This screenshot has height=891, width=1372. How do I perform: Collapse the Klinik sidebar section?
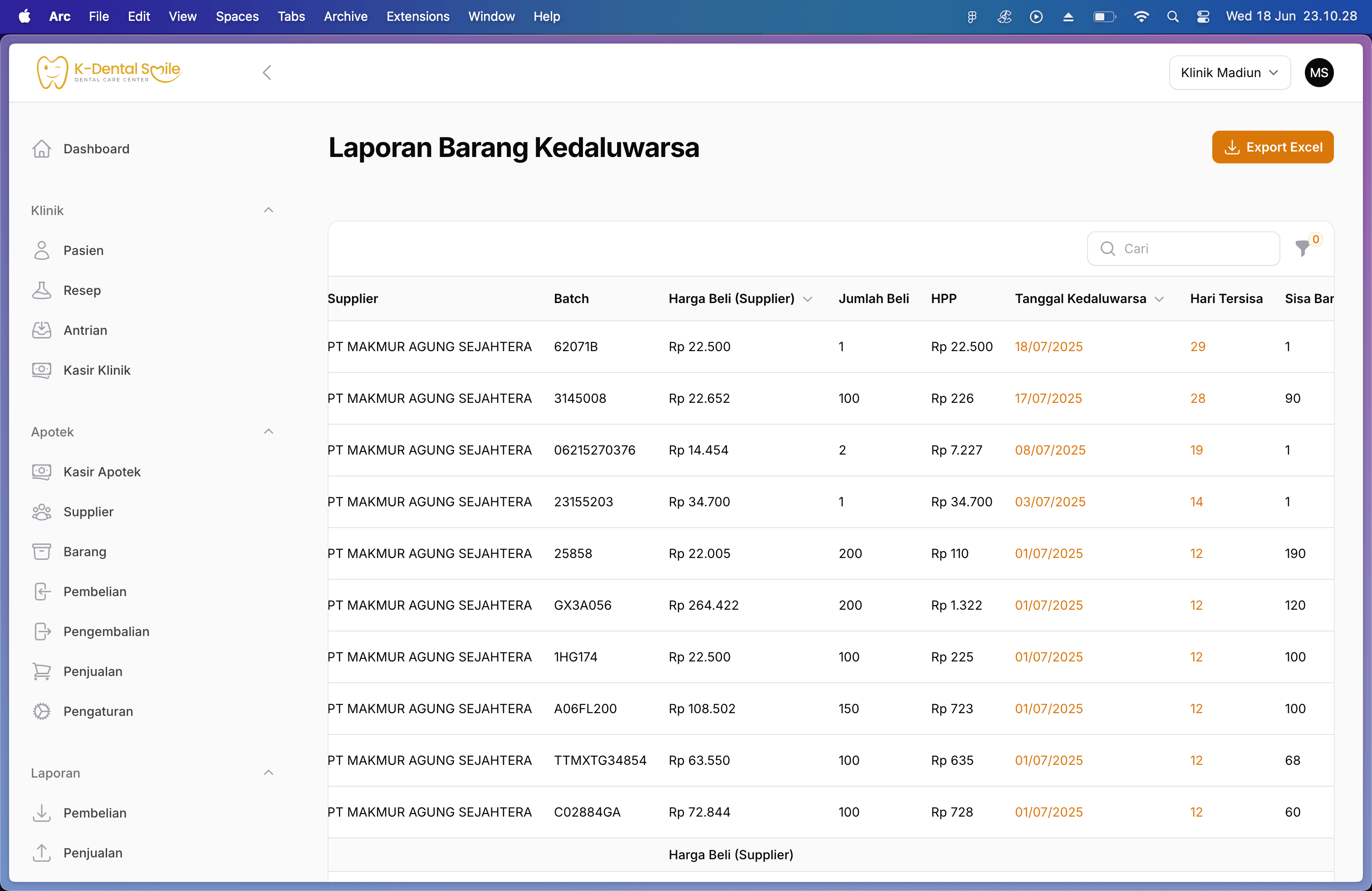(x=268, y=211)
